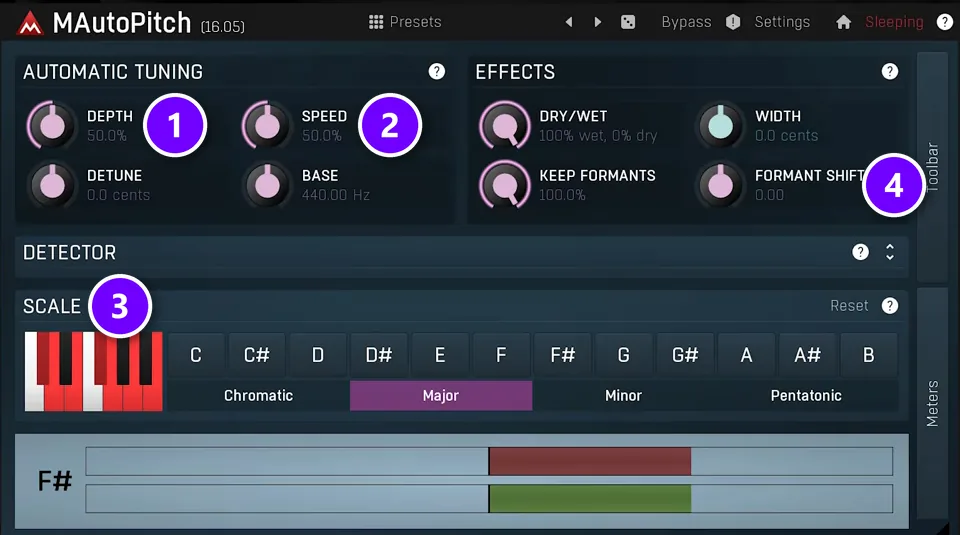Reset the scale settings

849,305
